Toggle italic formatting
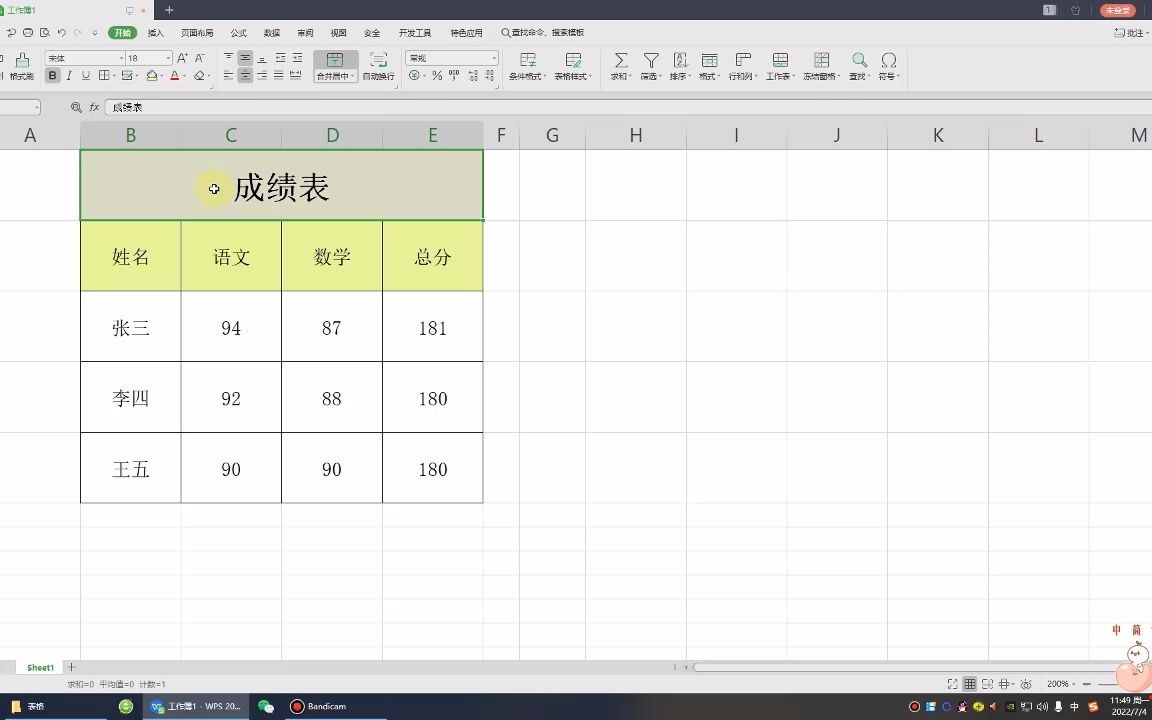This screenshot has height=720, width=1152. point(67,75)
